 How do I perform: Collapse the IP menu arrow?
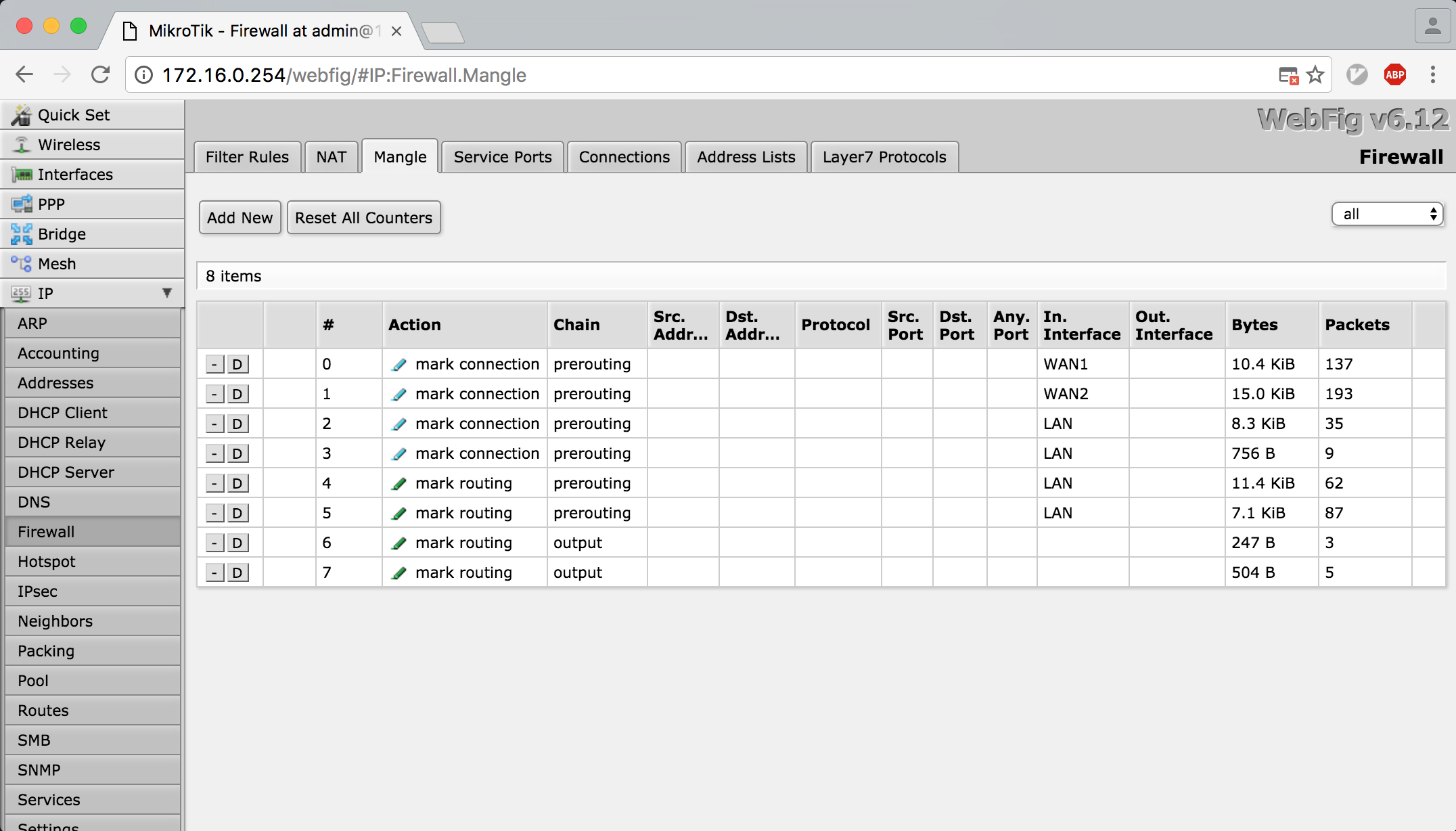166,293
